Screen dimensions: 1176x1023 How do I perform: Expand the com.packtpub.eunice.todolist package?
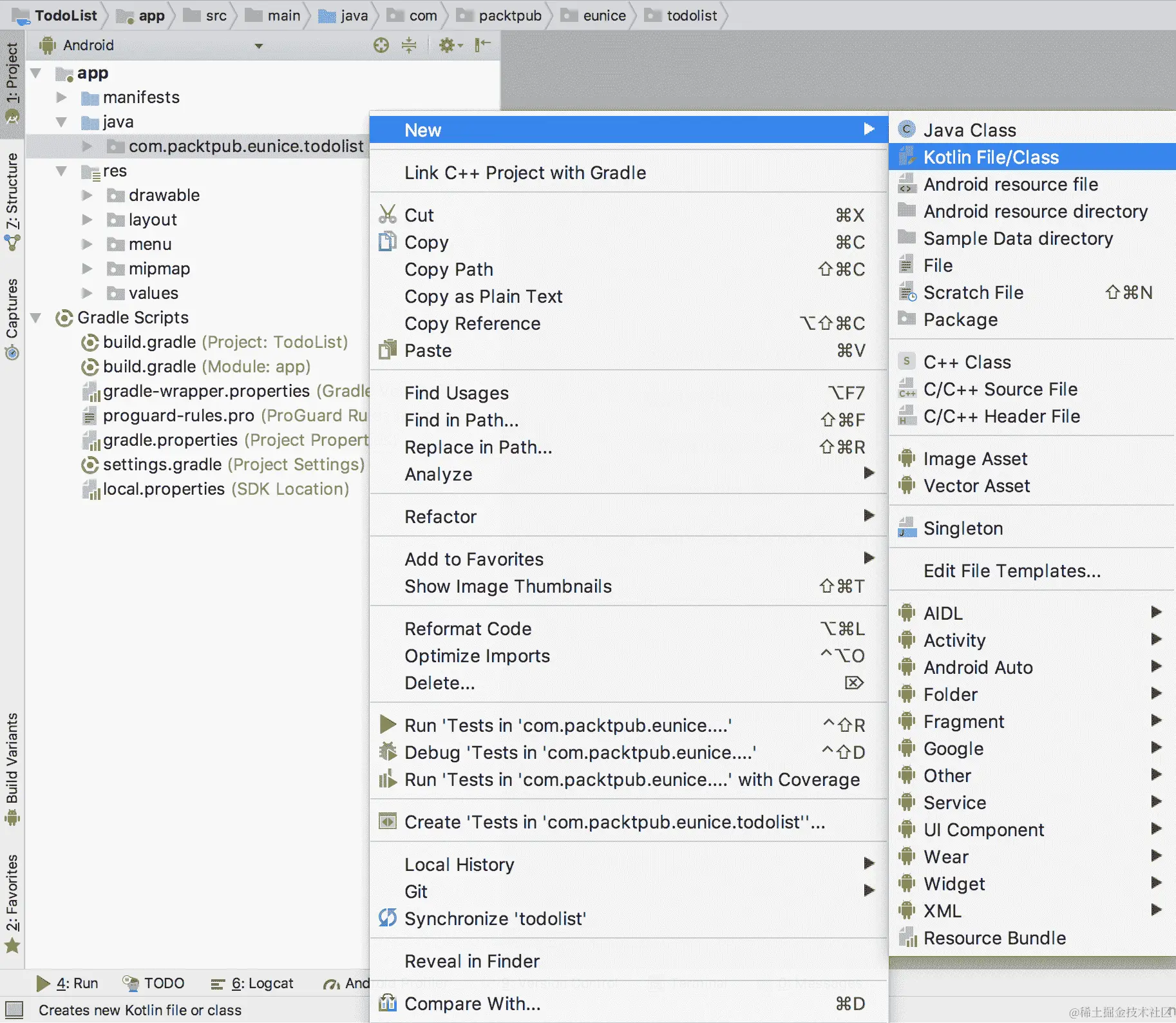point(87,146)
